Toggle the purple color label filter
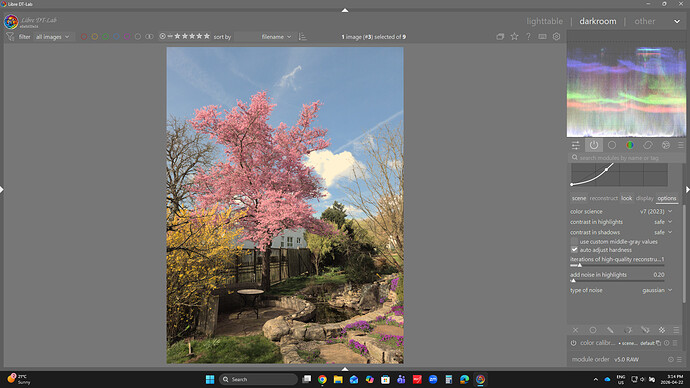 coord(127,37)
